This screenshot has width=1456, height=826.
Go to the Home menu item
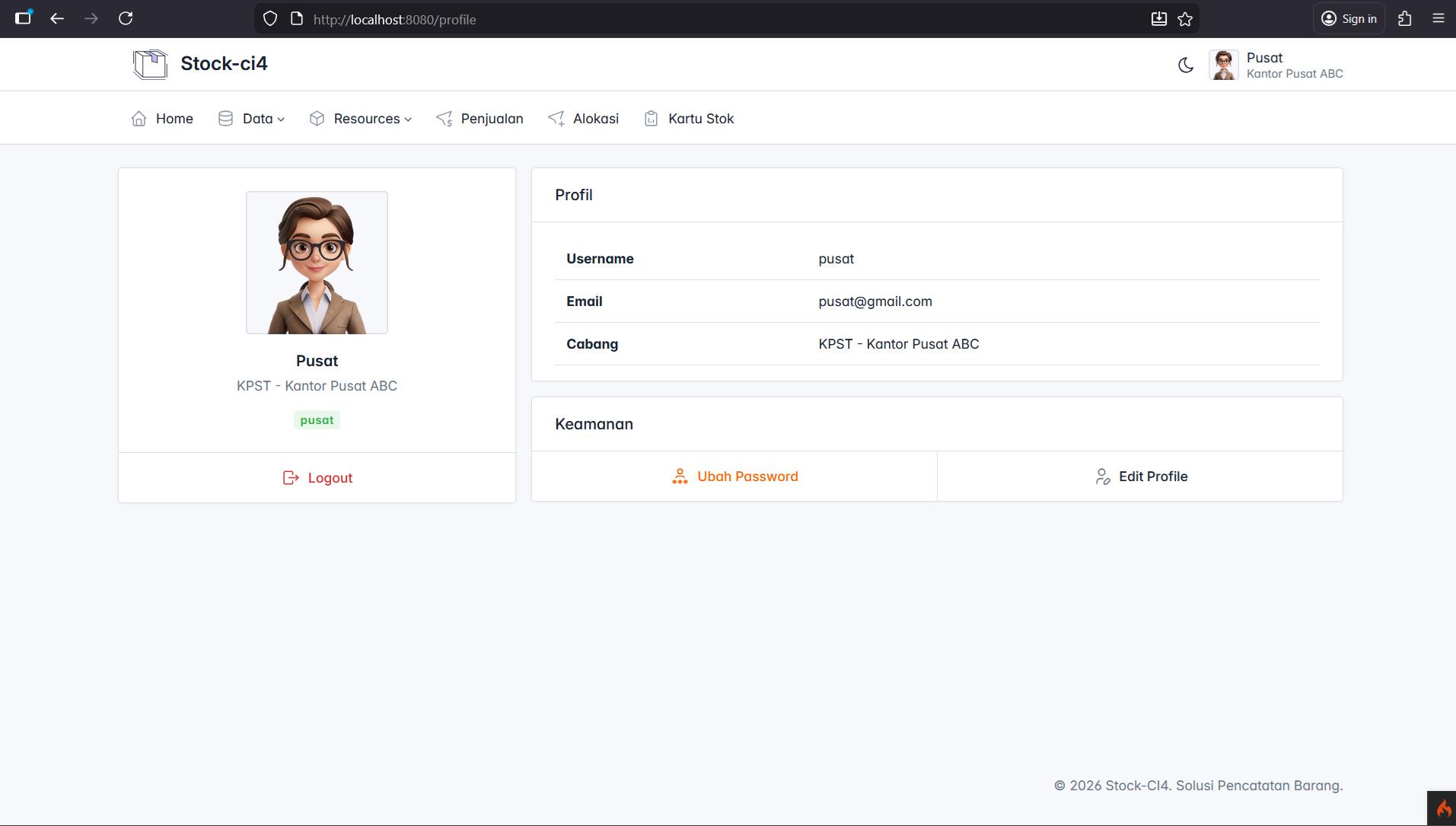click(162, 119)
